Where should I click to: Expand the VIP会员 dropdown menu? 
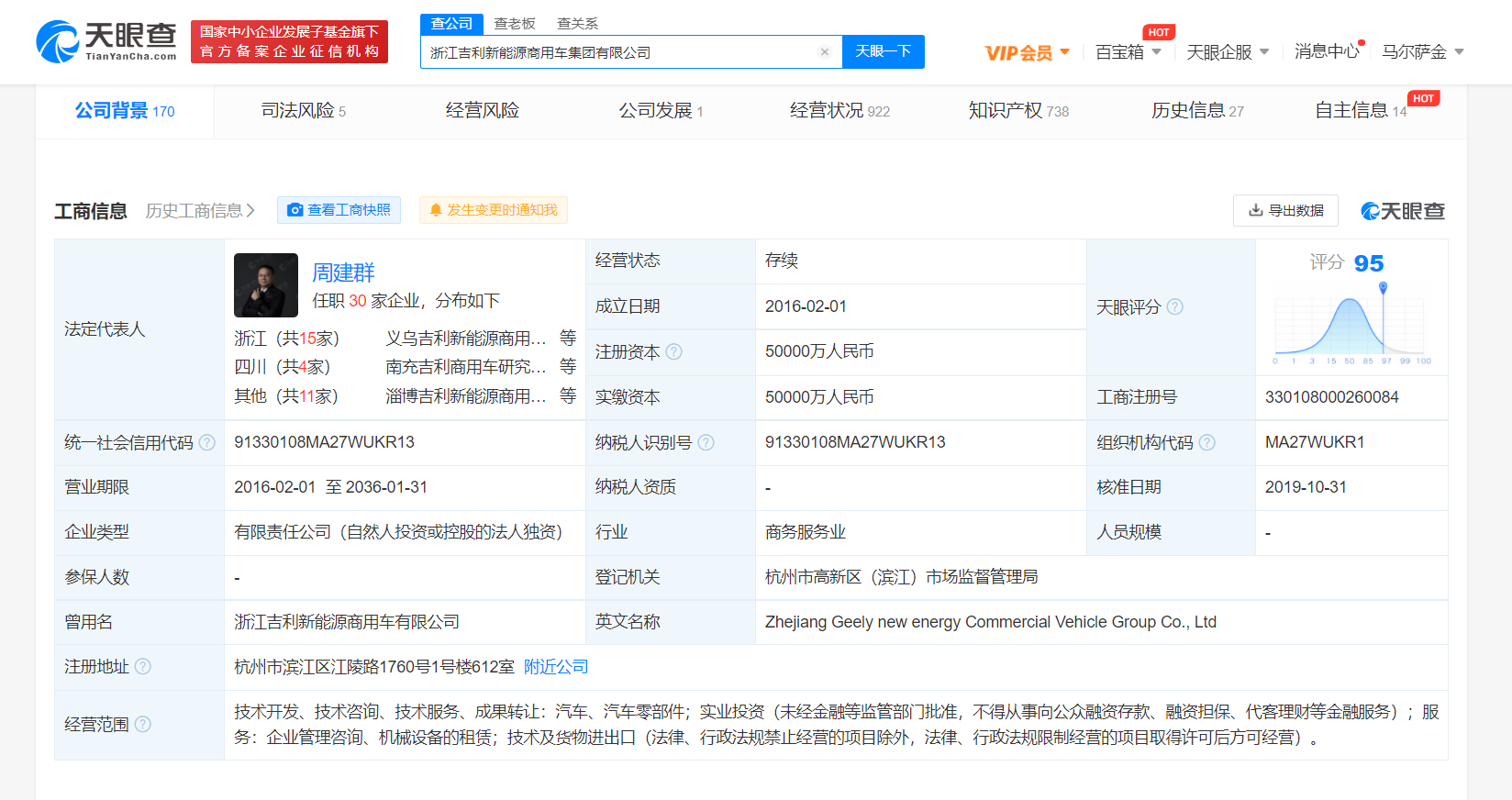point(1027,52)
